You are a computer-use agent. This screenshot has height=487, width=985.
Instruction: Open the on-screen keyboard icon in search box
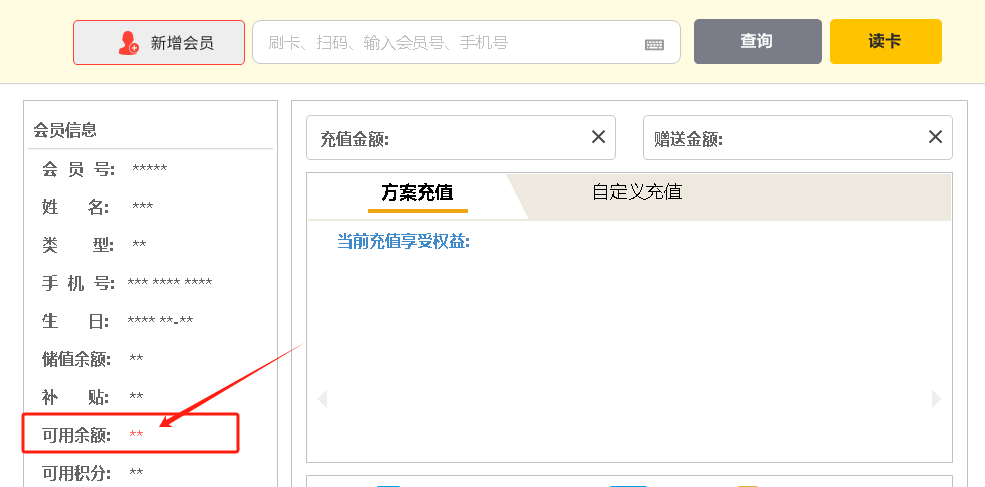pos(654,44)
